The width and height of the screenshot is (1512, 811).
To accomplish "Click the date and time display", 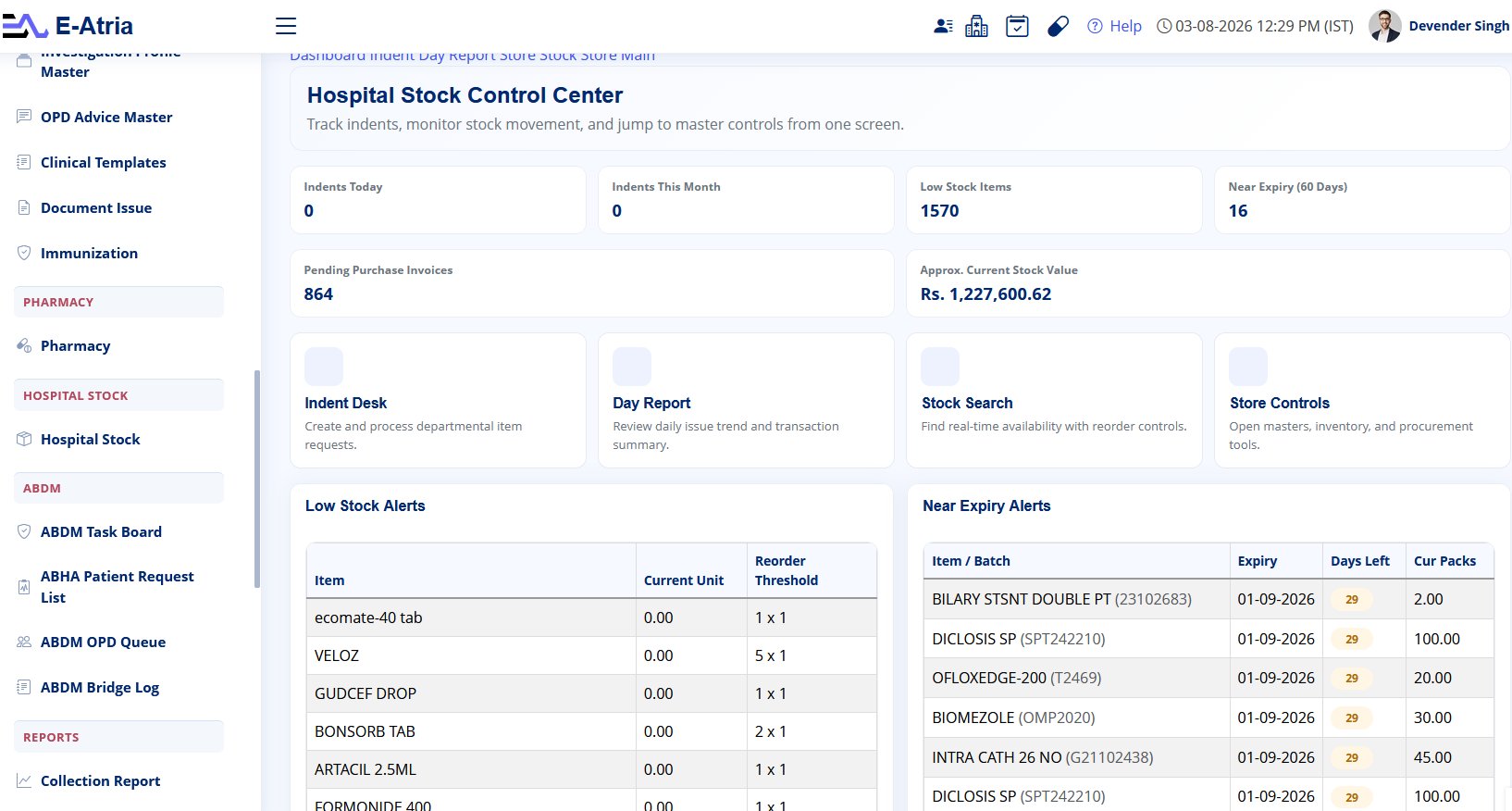I will (1256, 26).
